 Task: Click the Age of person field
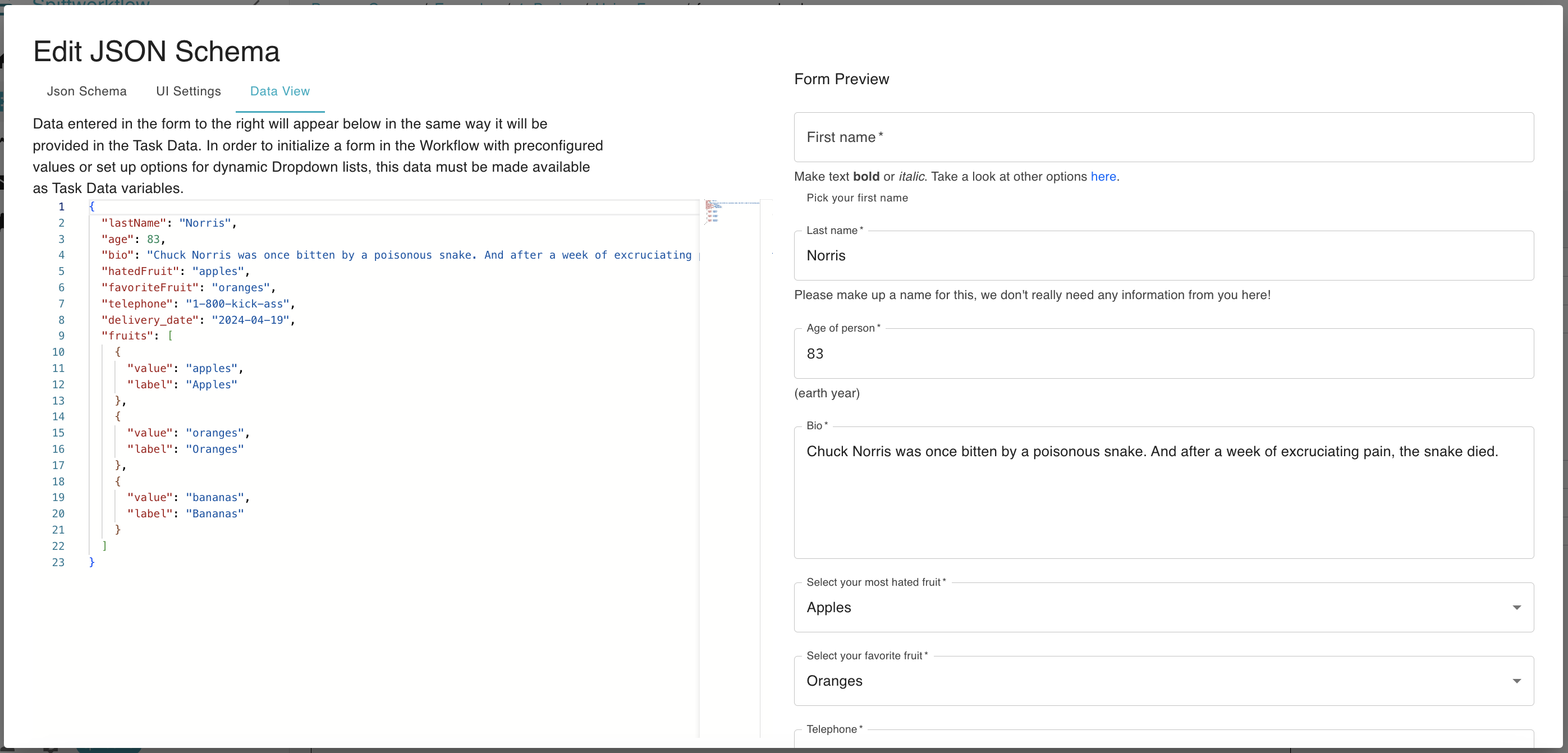(x=1163, y=353)
